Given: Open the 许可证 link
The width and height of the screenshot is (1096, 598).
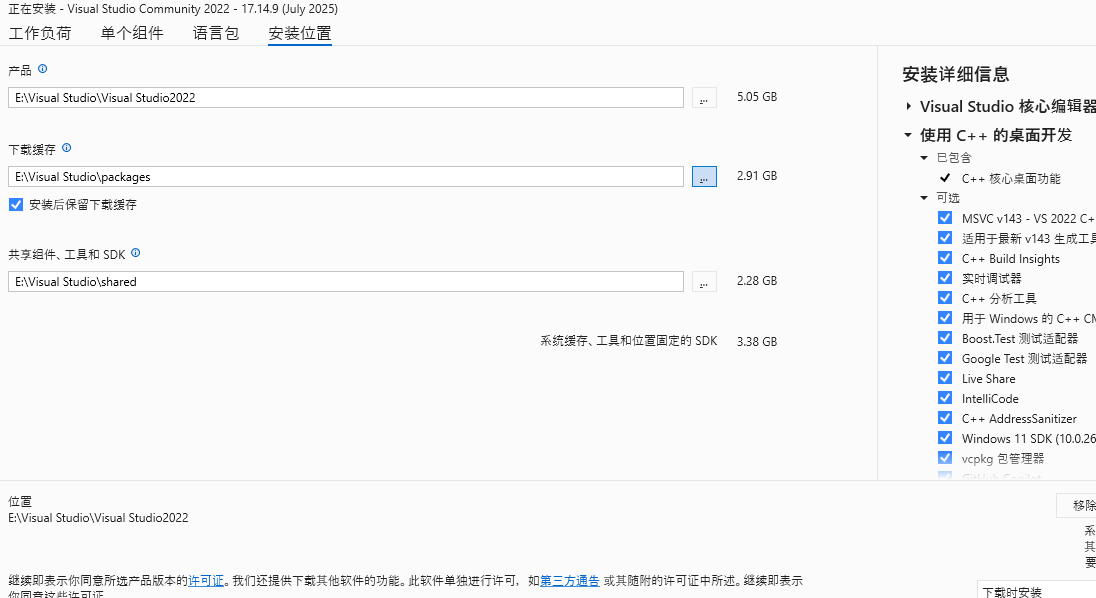Looking at the screenshot, I should [x=206, y=581].
